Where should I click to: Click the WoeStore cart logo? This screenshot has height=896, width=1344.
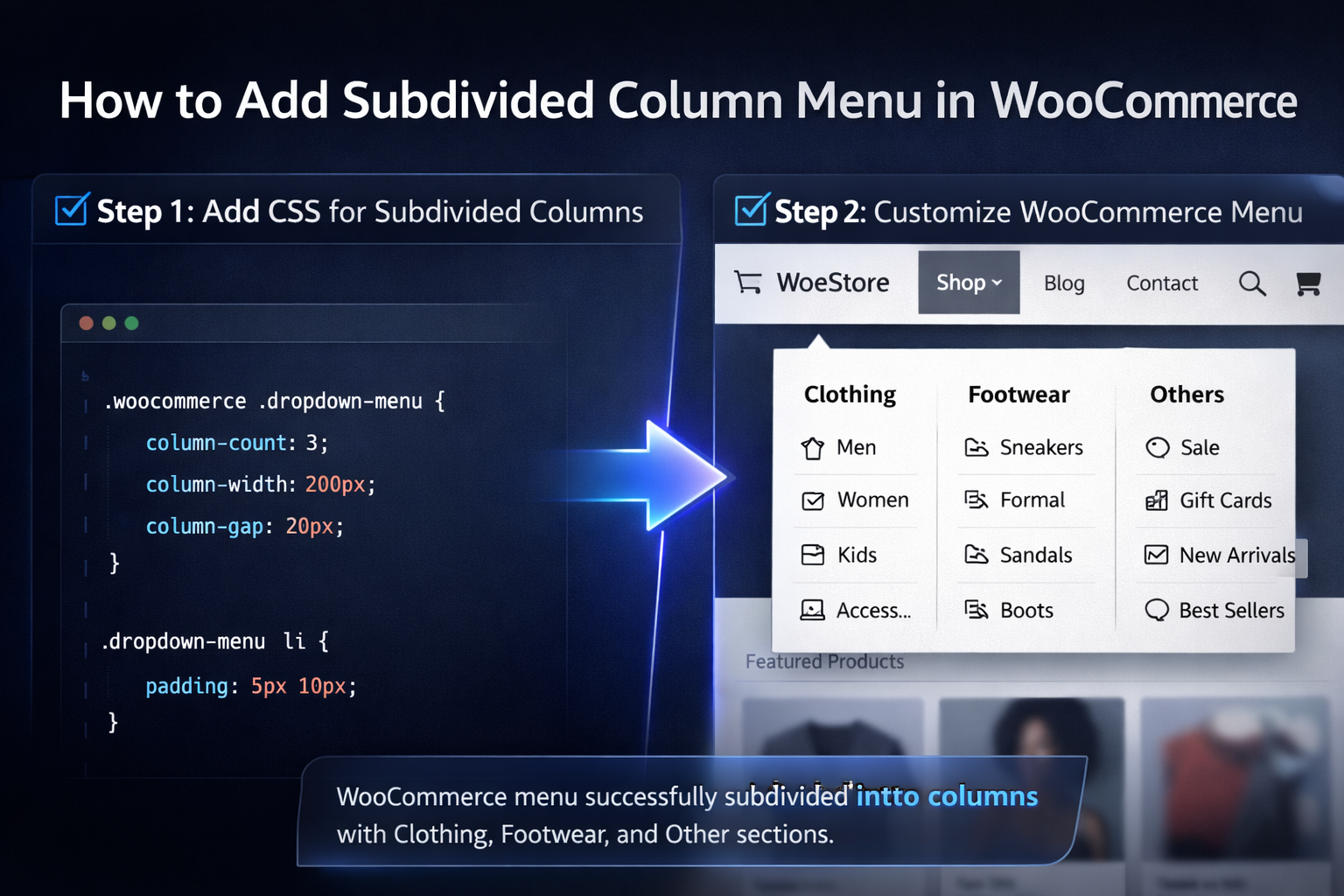click(x=748, y=282)
